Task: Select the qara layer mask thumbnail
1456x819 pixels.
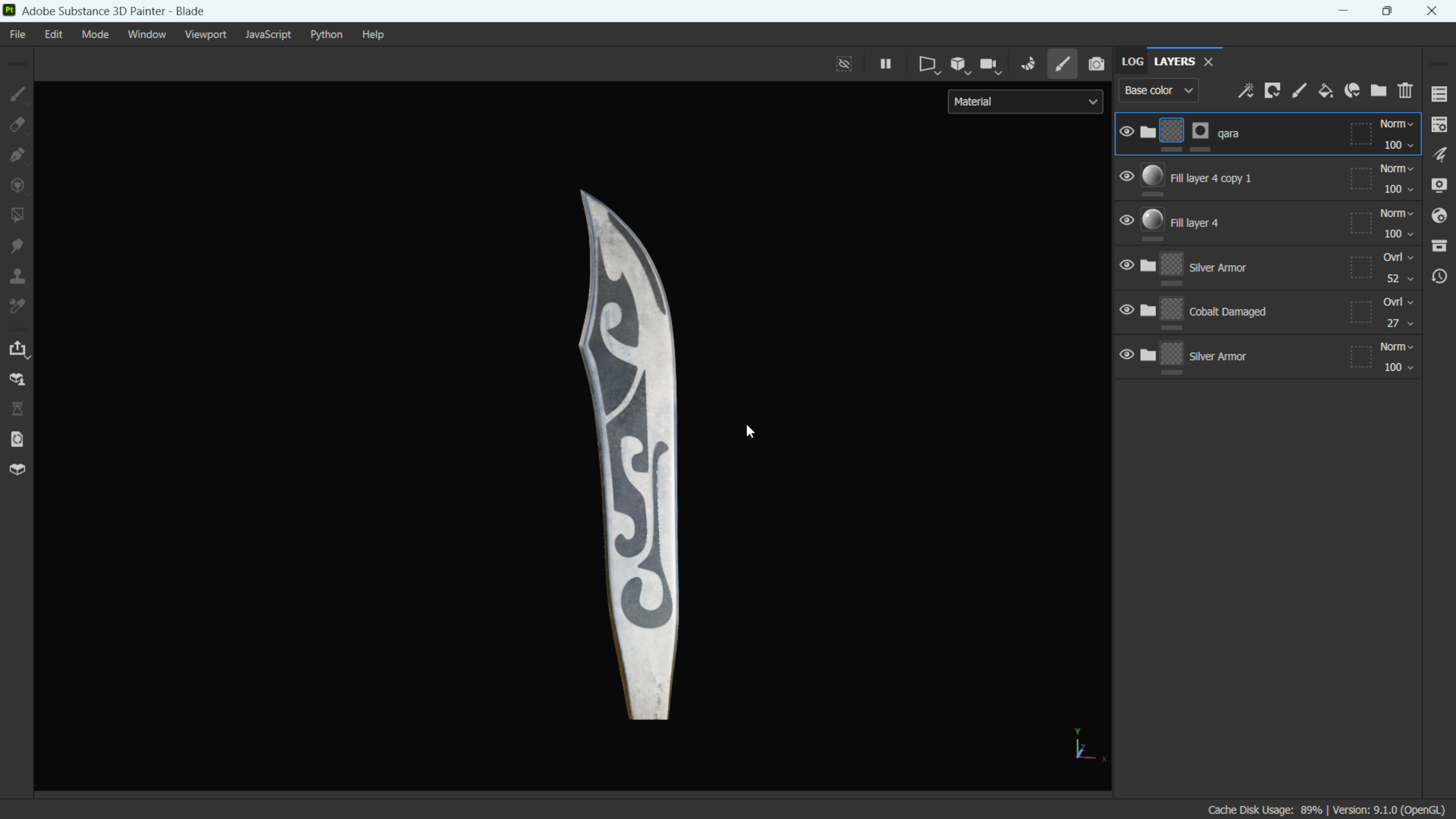Action: (1200, 131)
